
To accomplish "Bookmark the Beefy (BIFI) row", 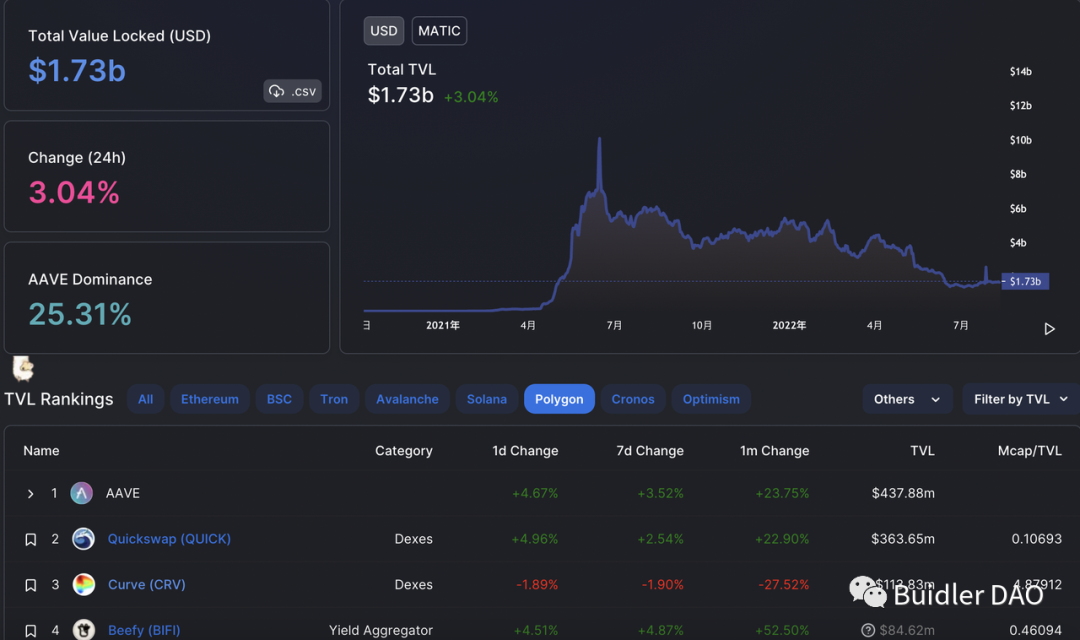I will [30, 630].
